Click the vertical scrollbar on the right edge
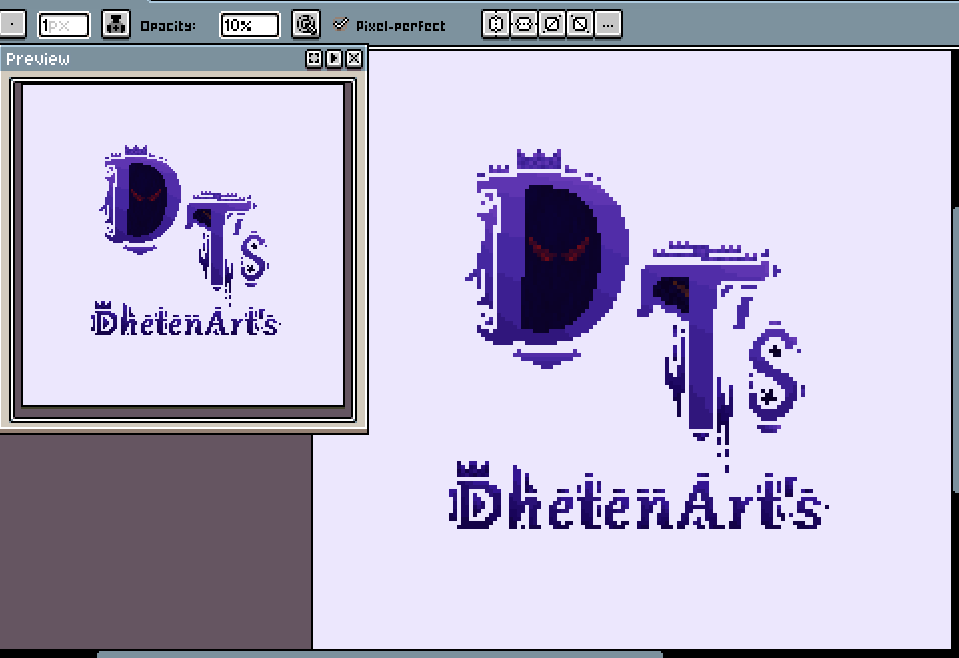Viewport: 959px width, 658px height. click(955, 349)
